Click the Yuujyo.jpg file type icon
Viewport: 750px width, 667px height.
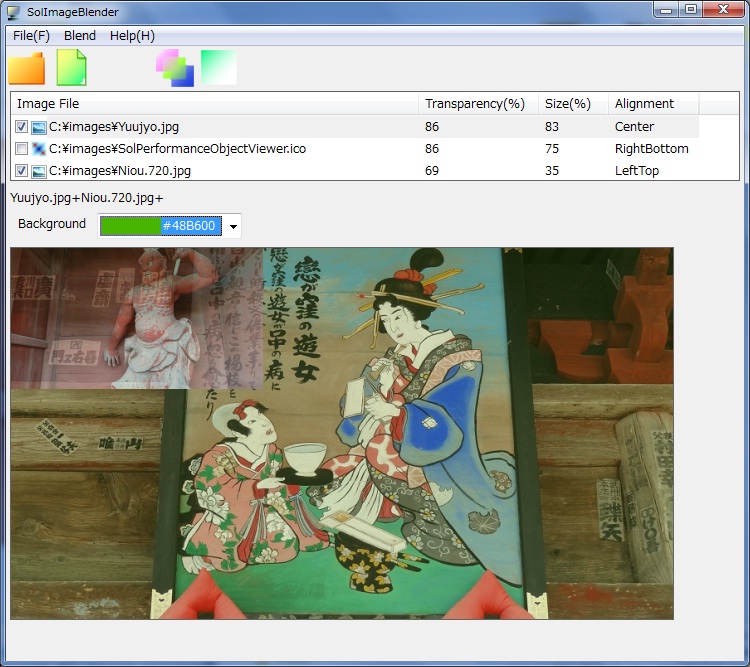pos(39,127)
